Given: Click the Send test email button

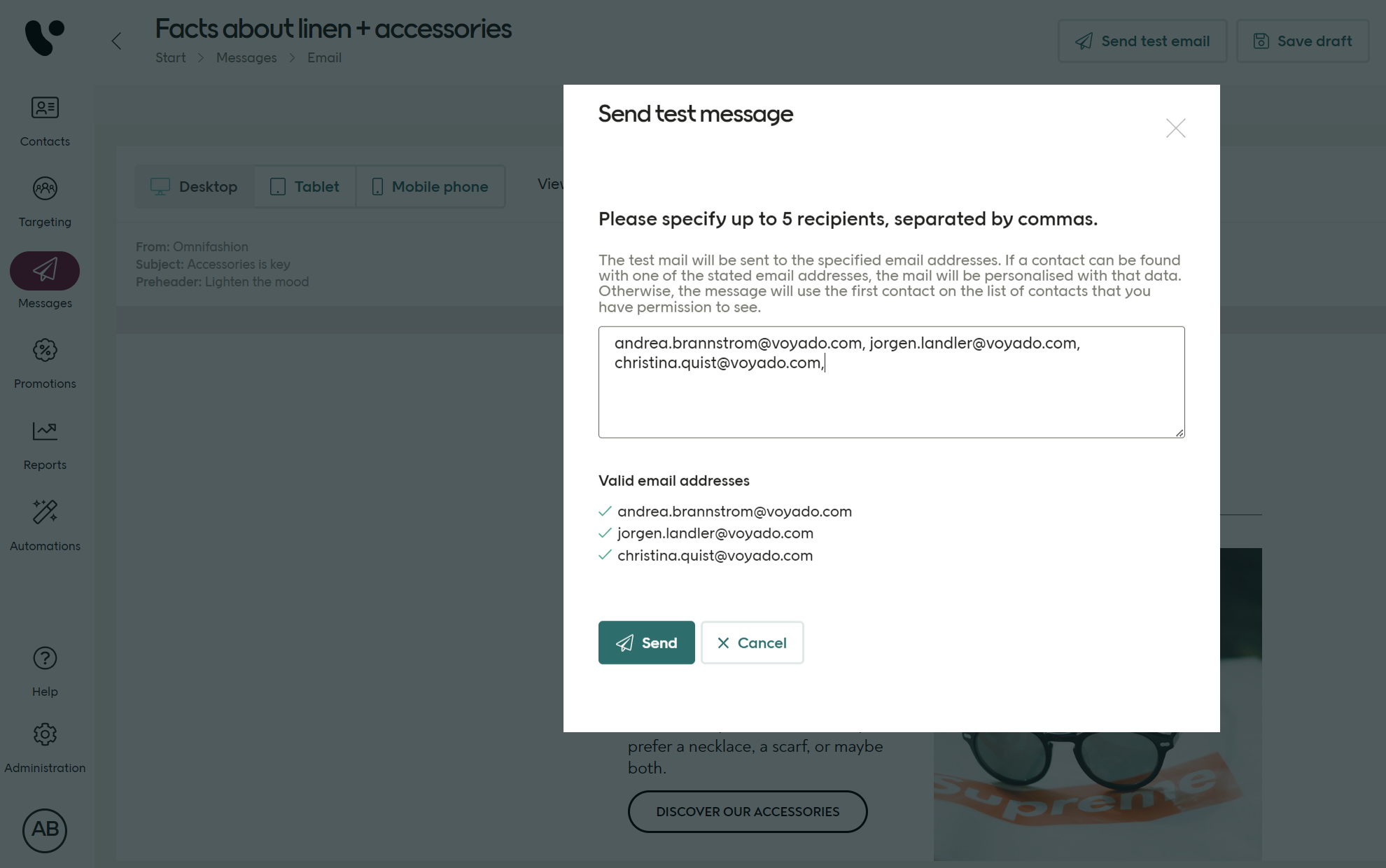Looking at the screenshot, I should tap(1142, 41).
